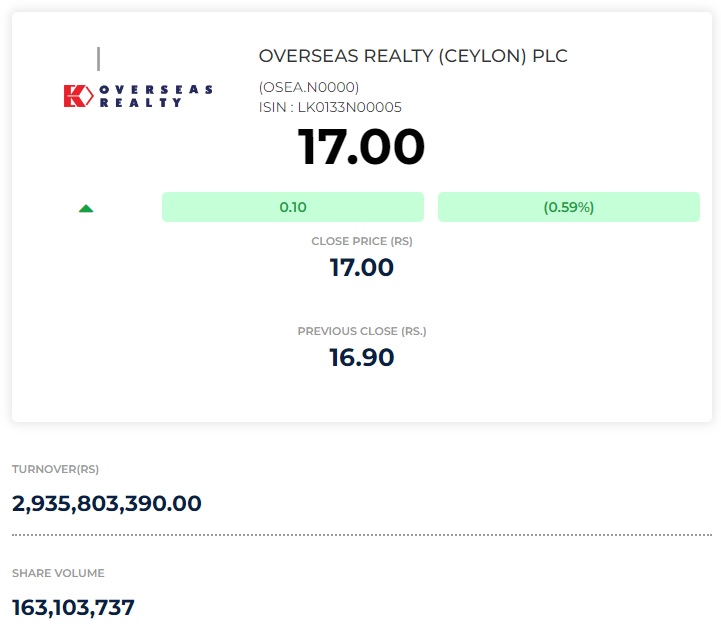This screenshot has width=721, height=634.
Task: Click the TURNOVER(RS) label
Action: tap(55, 469)
